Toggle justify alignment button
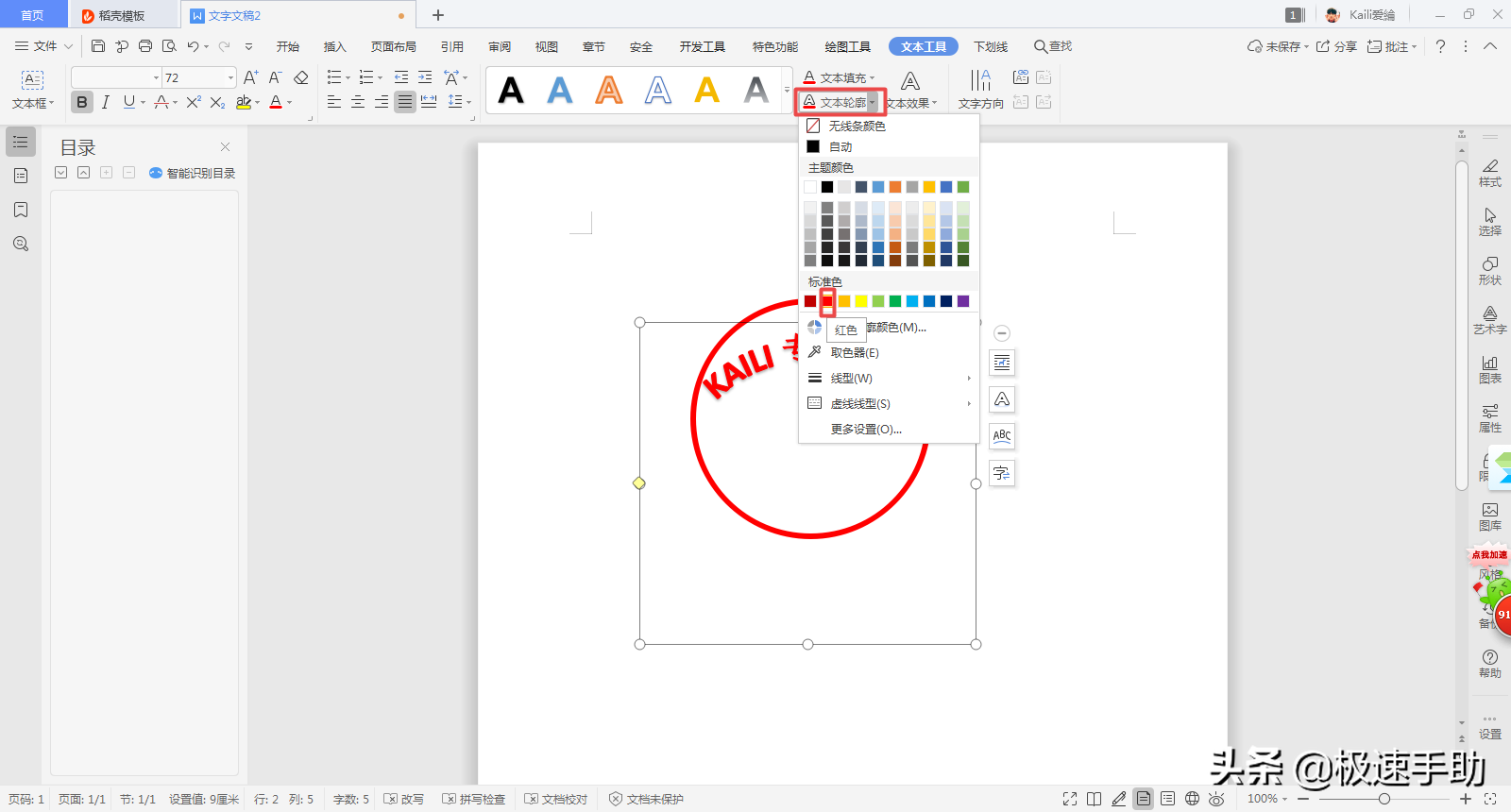 point(405,102)
